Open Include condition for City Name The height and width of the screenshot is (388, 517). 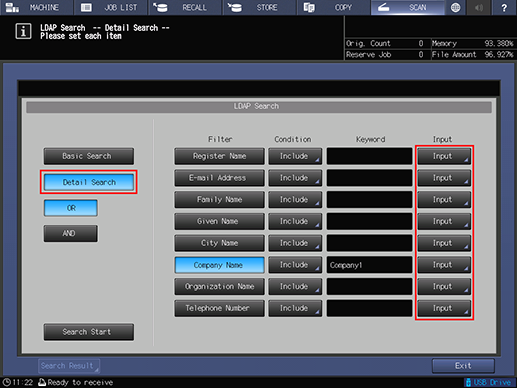click(295, 243)
